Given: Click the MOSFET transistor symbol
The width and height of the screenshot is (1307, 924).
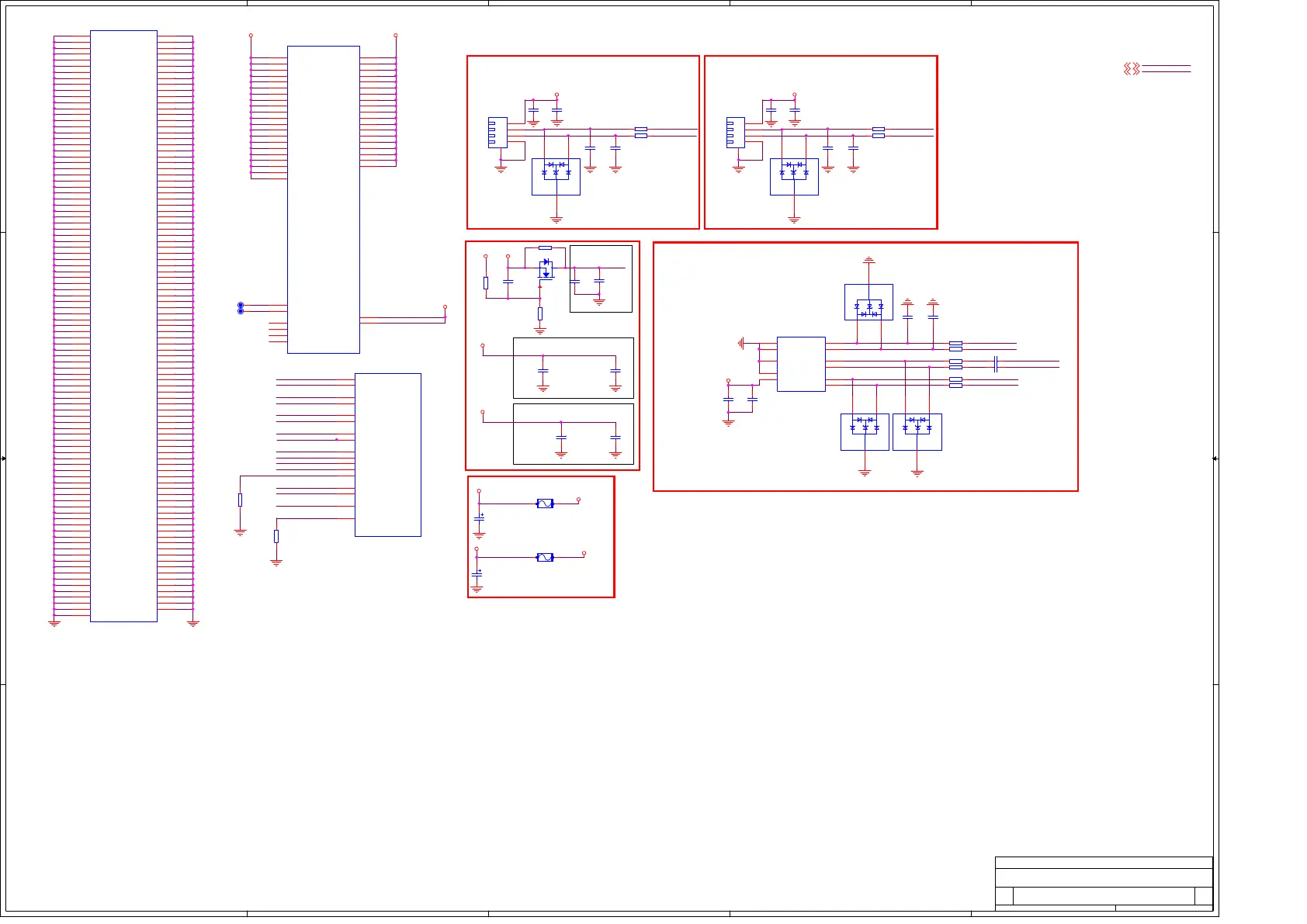Looking at the screenshot, I should click(546, 268).
